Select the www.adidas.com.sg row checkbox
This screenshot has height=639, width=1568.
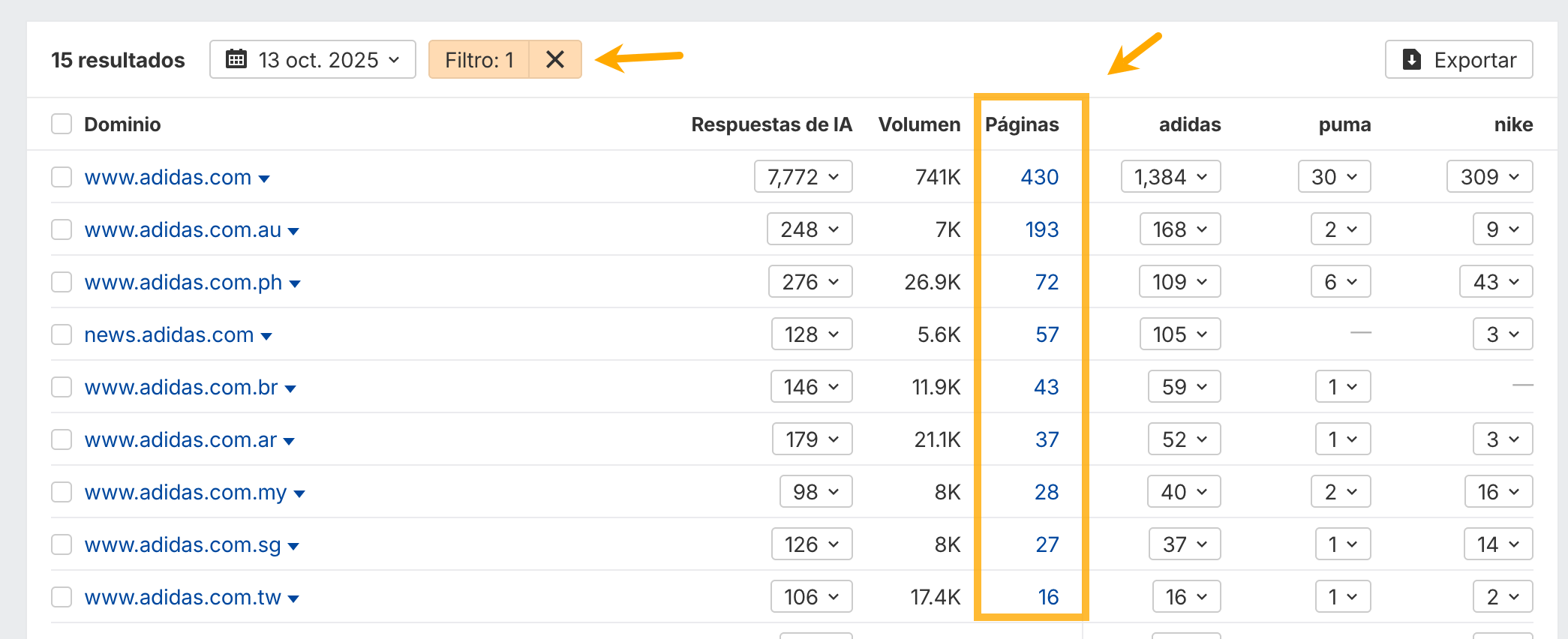pyautogui.click(x=62, y=544)
